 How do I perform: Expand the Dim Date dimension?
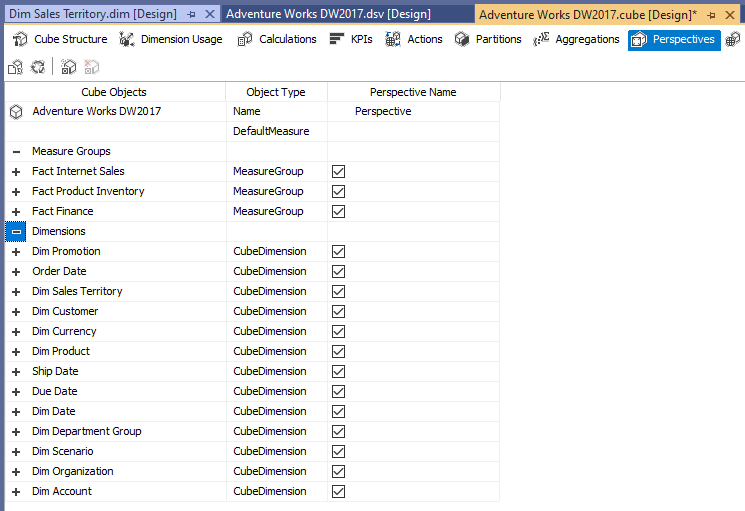click(x=16, y=412)
